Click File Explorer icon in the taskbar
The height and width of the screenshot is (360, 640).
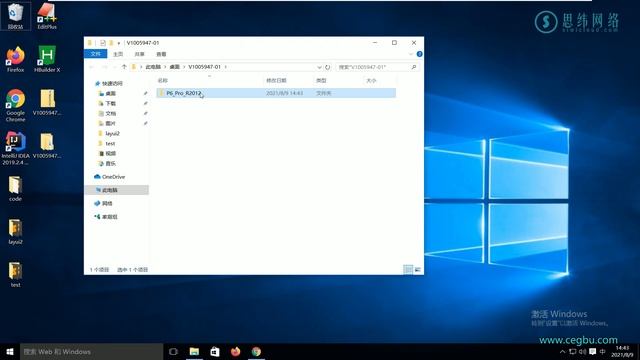point(194,351)
